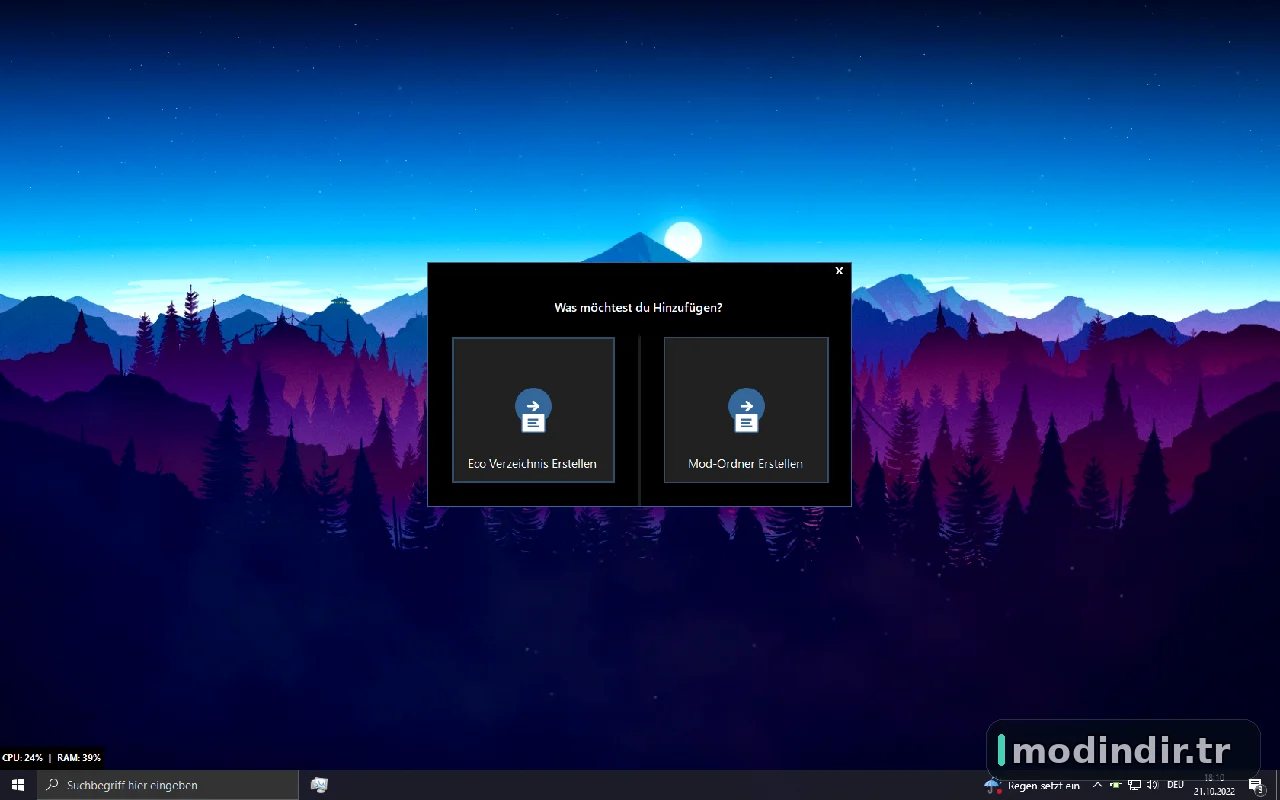Open the Windows Start menu
The width and height of the screenshot is (1280, 800).
pos(17,785)
